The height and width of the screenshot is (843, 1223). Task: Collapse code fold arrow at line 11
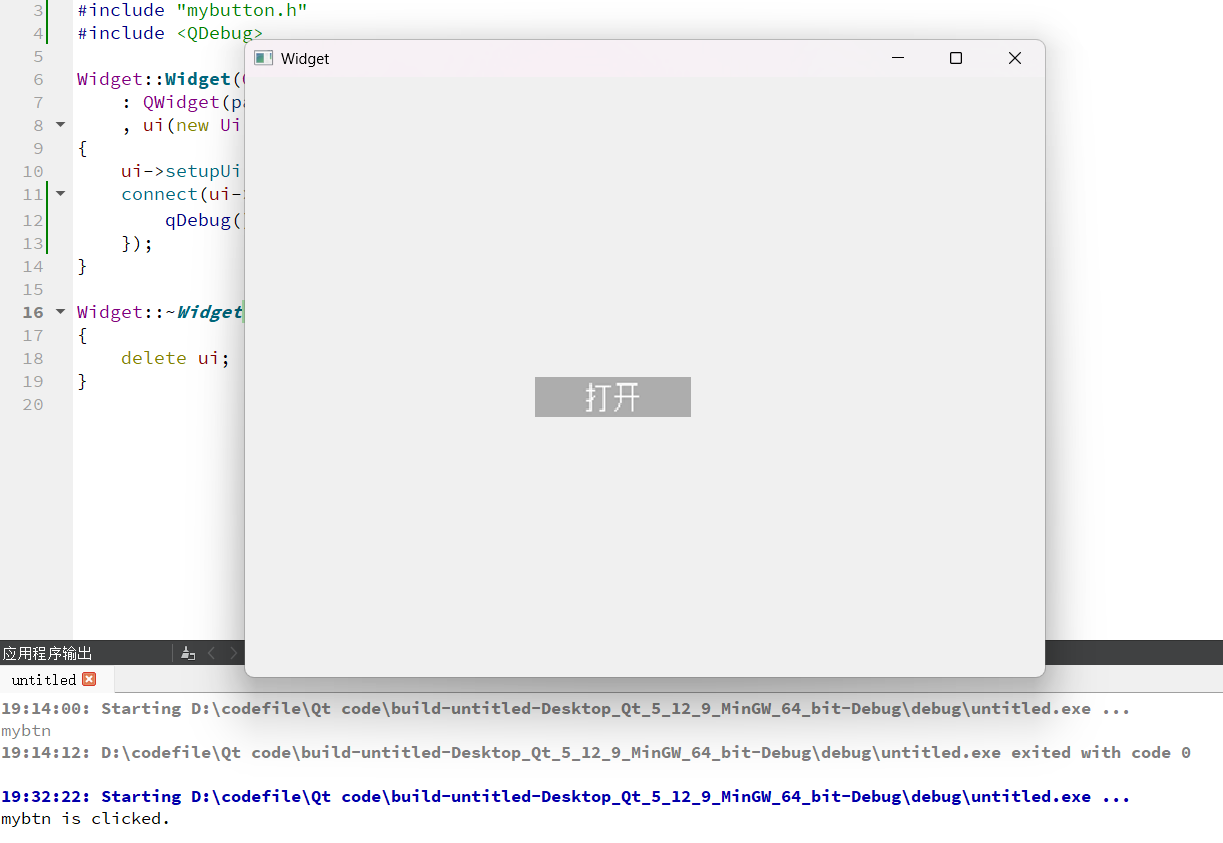[x=60, y=193]
